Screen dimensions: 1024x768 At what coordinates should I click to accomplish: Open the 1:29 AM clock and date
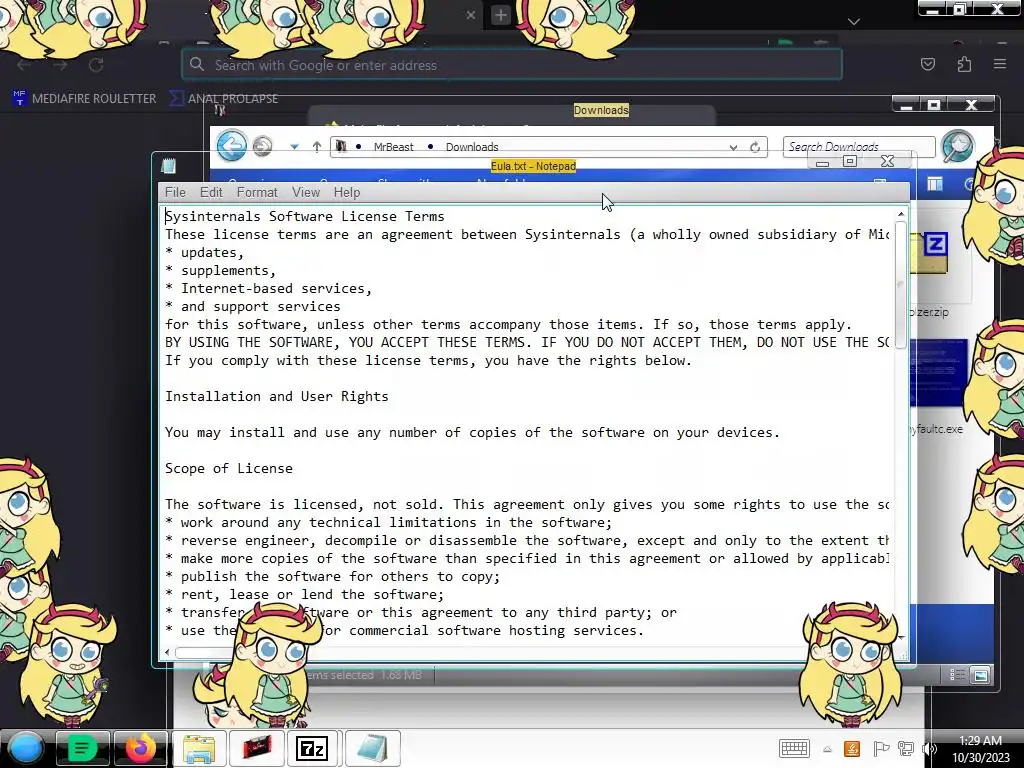[x=980, y=749]
